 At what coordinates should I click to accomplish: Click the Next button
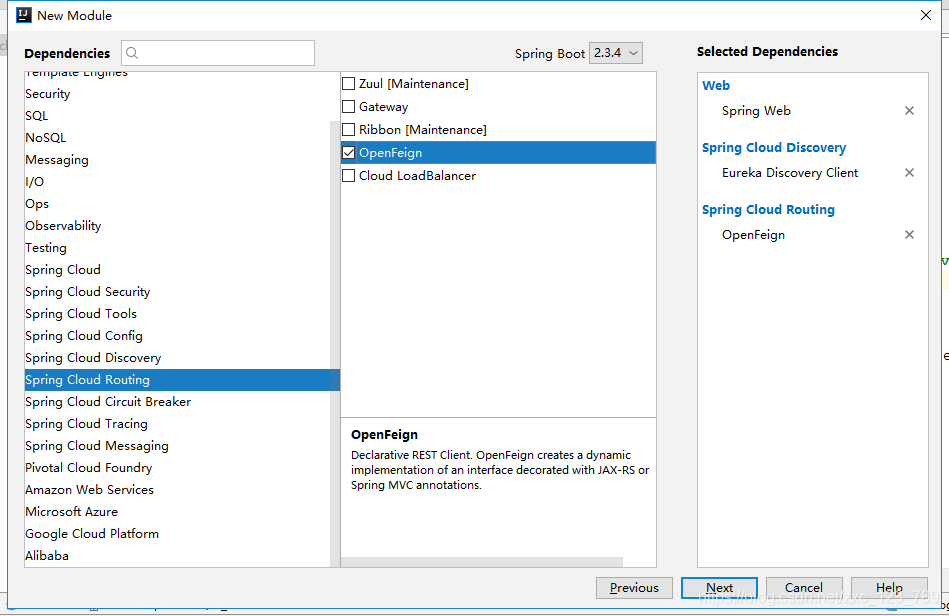[x=719, y=588]
